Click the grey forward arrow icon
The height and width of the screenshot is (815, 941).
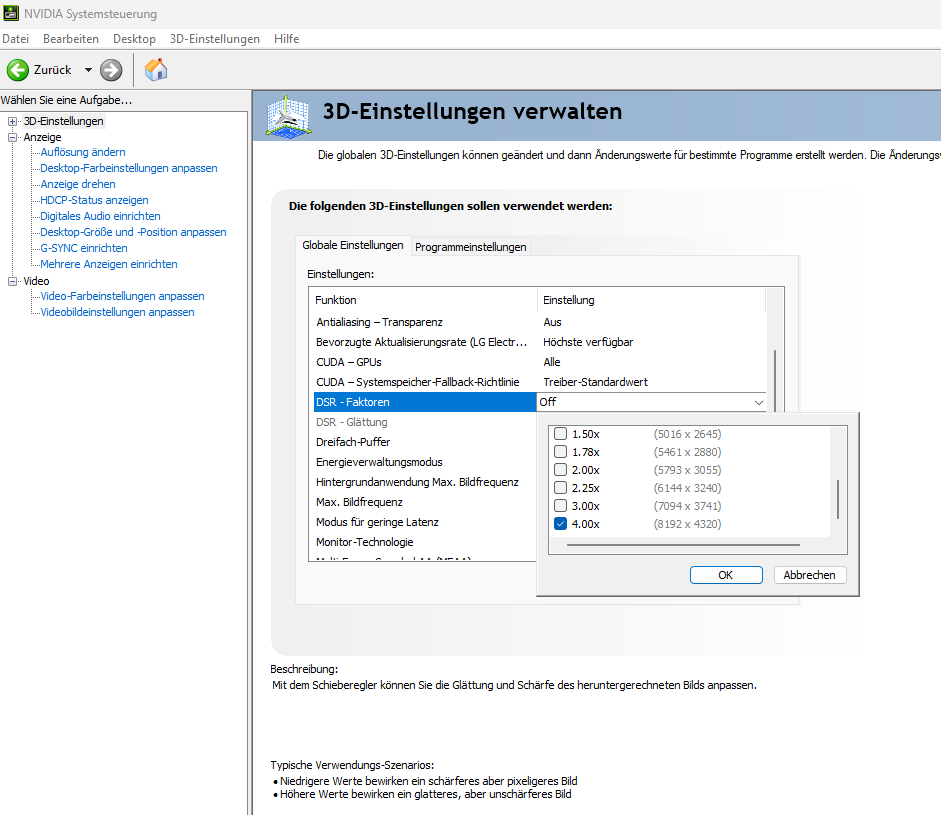click(111, 70)
